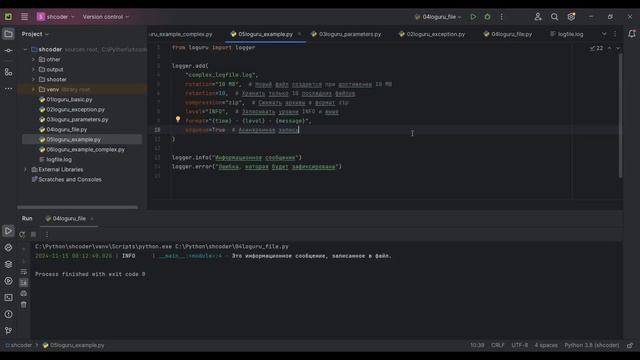This screenshot has width=640, height=360.
Task: Open the Python Console tool window
Action: pos(8,248)
